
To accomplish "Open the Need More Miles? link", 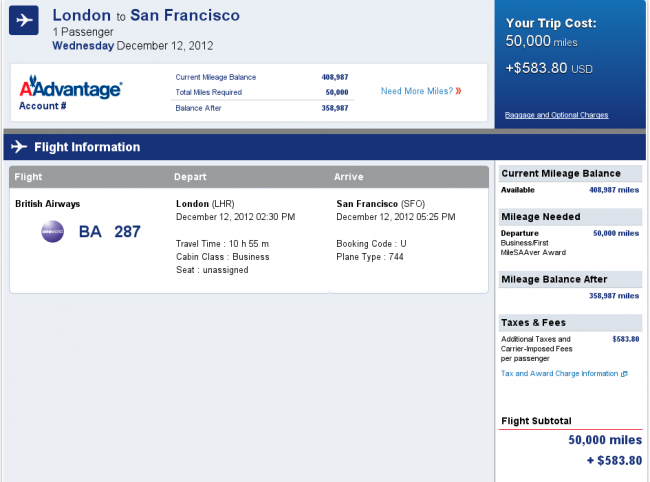I will pos(416,91).
